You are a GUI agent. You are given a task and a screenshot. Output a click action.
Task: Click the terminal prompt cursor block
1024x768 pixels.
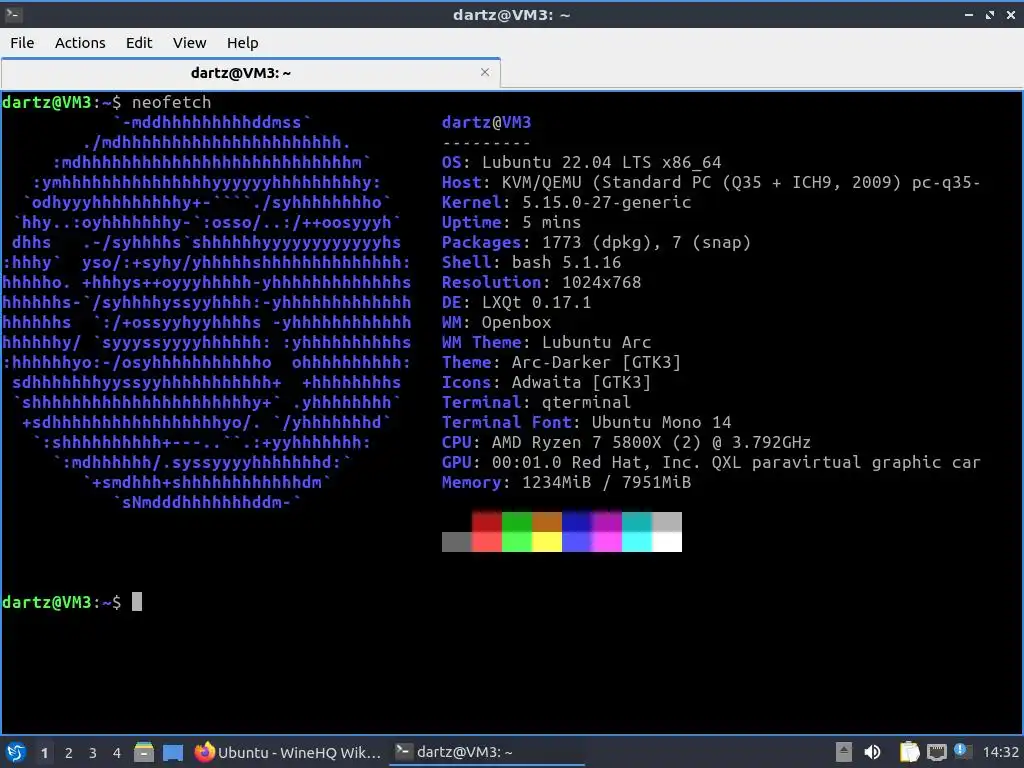pyautogui.click(x=136, y=601)
